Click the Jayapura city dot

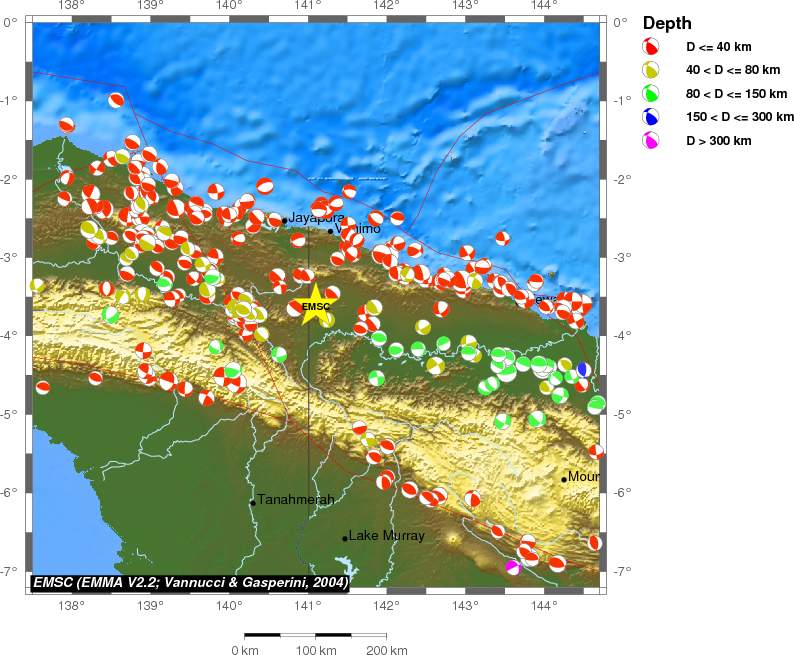pos(285,220)
